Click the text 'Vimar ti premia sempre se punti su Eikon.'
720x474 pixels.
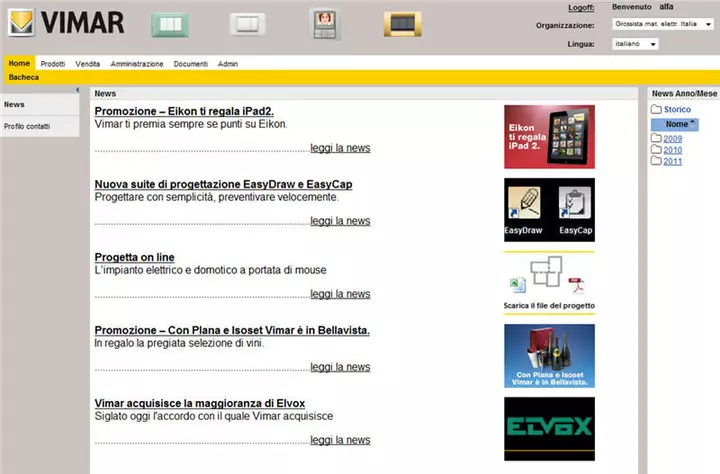(191, 124)
